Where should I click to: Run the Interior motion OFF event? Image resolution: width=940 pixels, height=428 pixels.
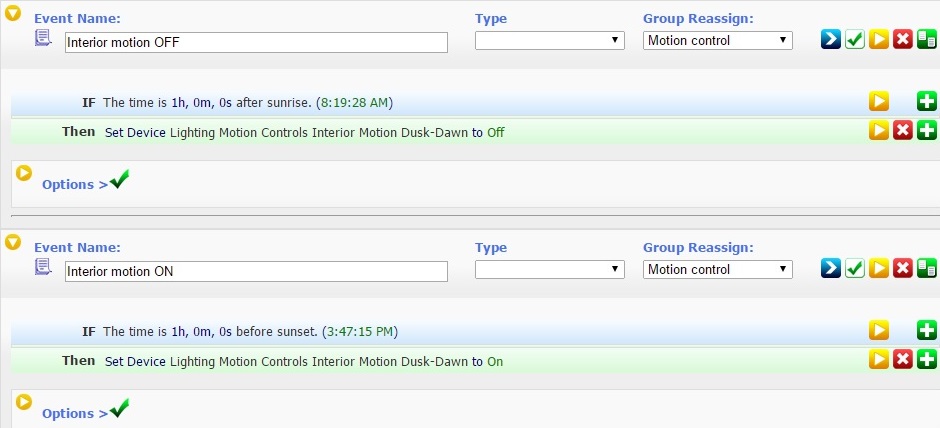point(878,40)
